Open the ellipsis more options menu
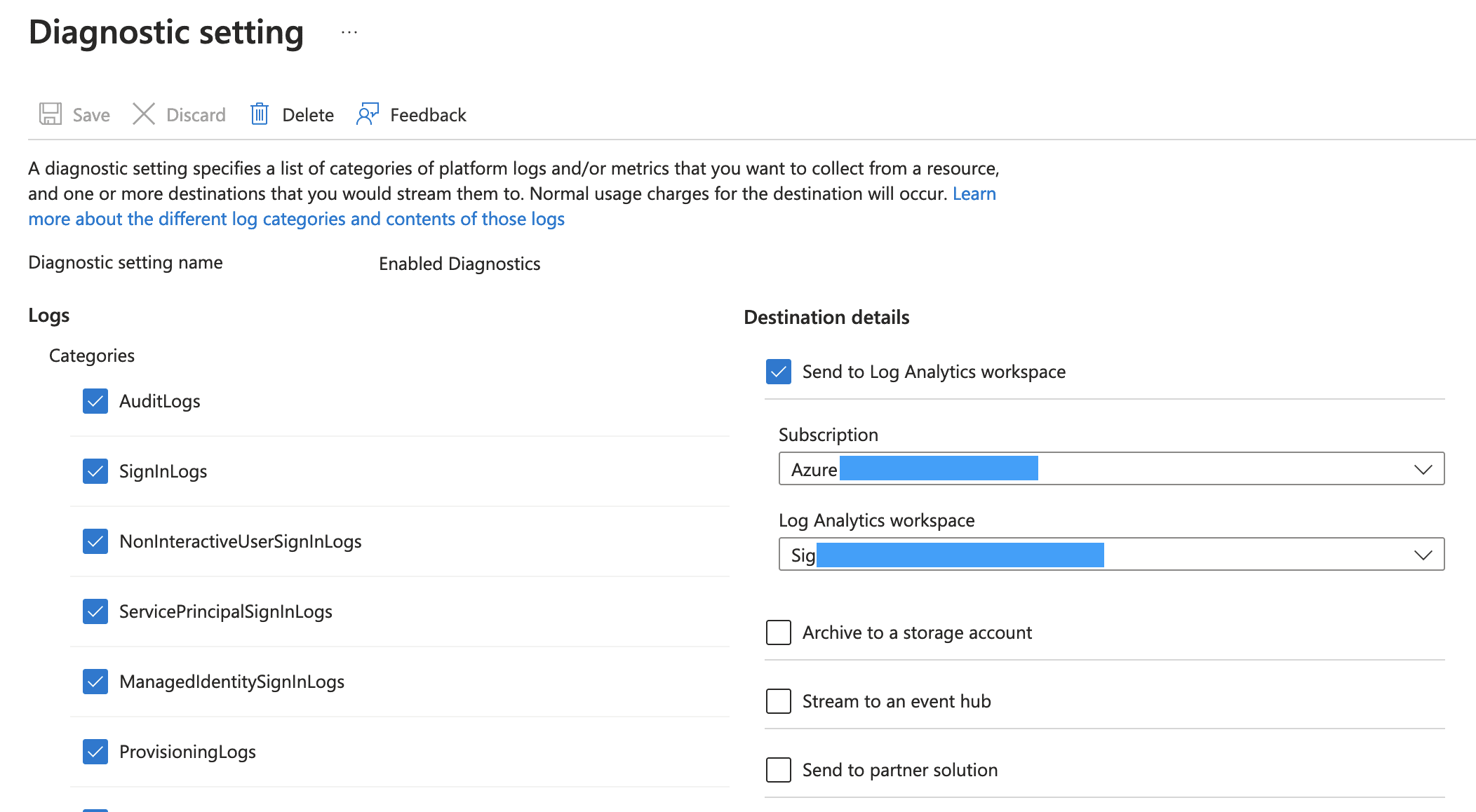 [349, 32]
